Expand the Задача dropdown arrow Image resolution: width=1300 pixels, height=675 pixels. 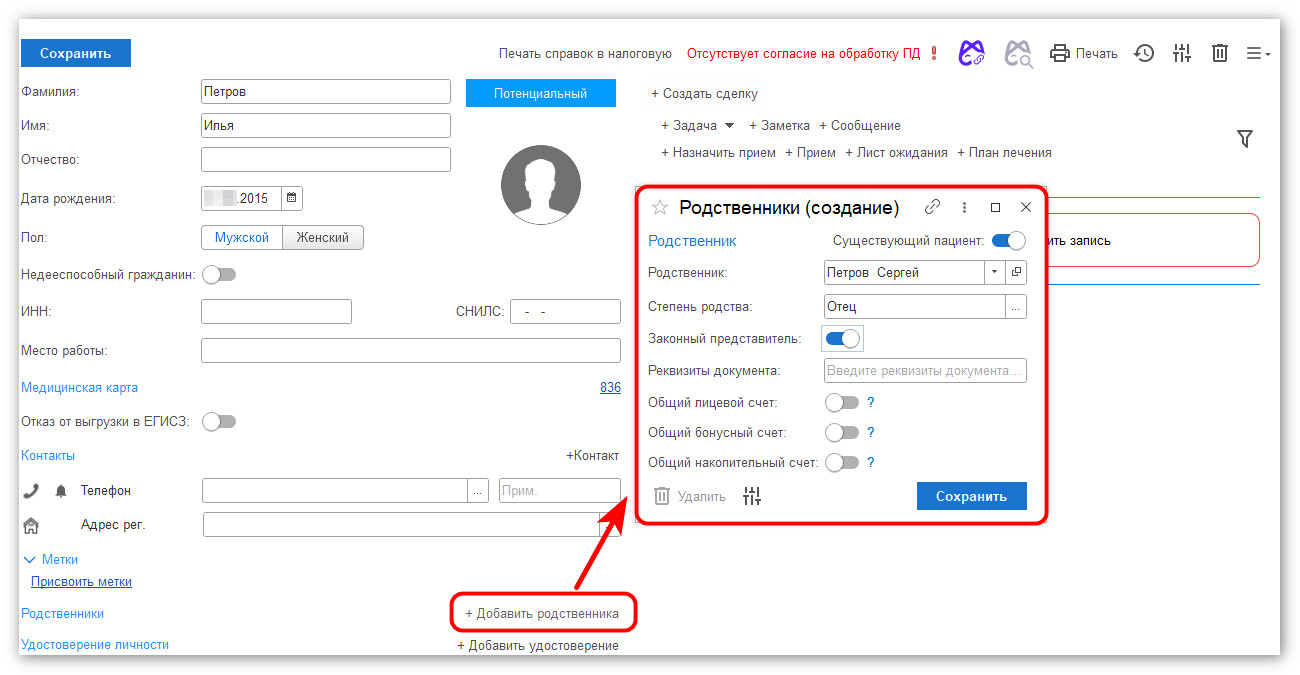pyautogui.click(x=729, y=126)
